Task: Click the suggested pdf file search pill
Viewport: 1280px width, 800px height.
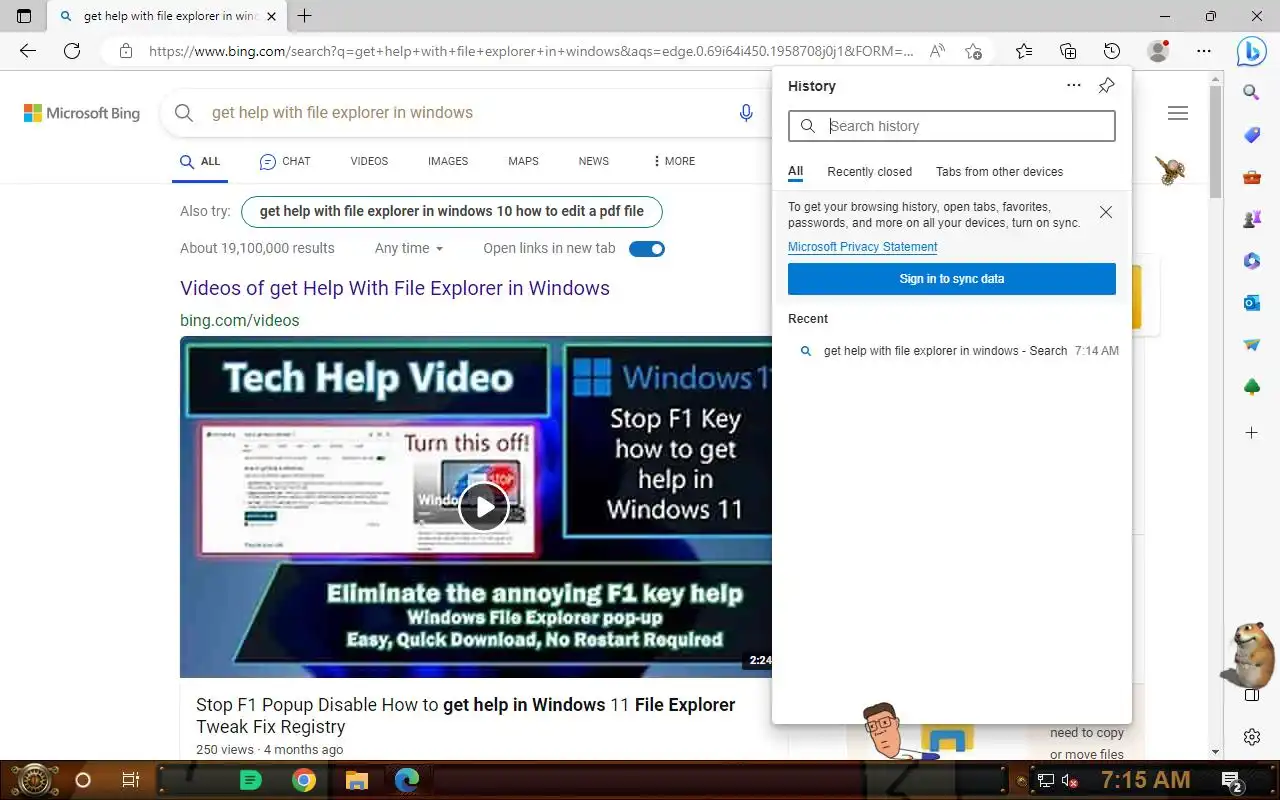Action: pos(452,212)
